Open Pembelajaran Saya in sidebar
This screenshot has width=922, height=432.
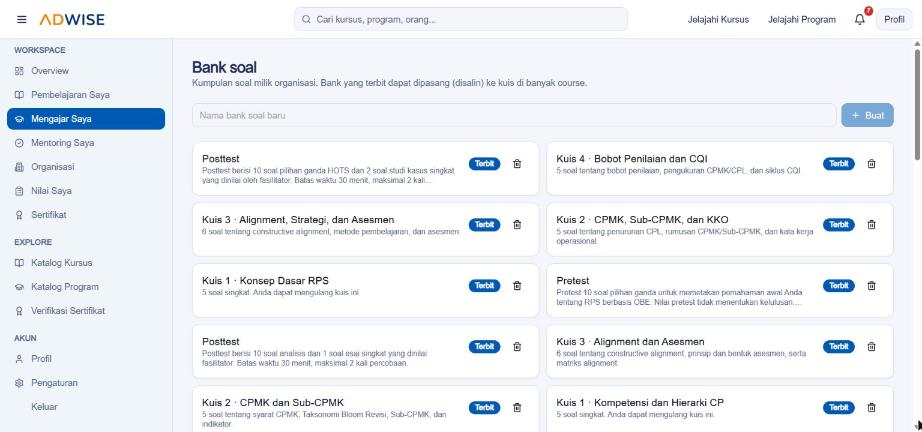click(86, 95)
